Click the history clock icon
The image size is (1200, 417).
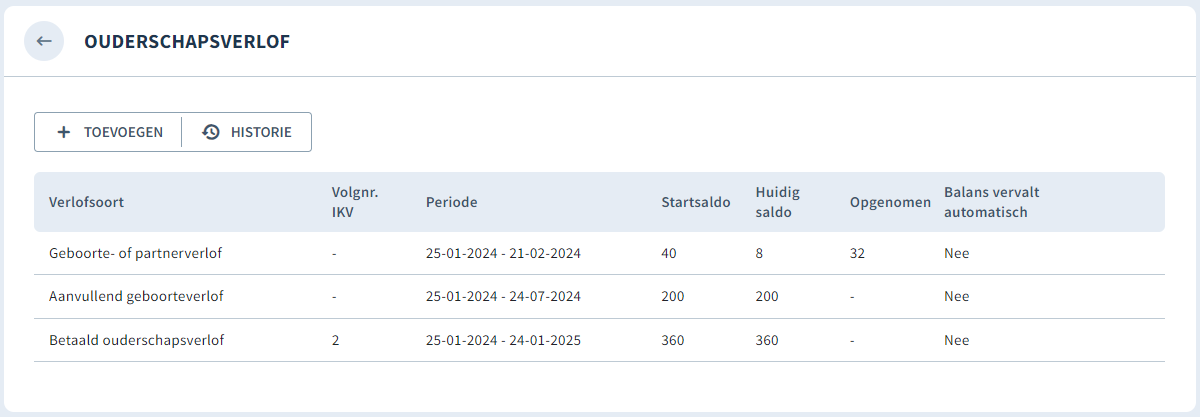tap(210, 132)
